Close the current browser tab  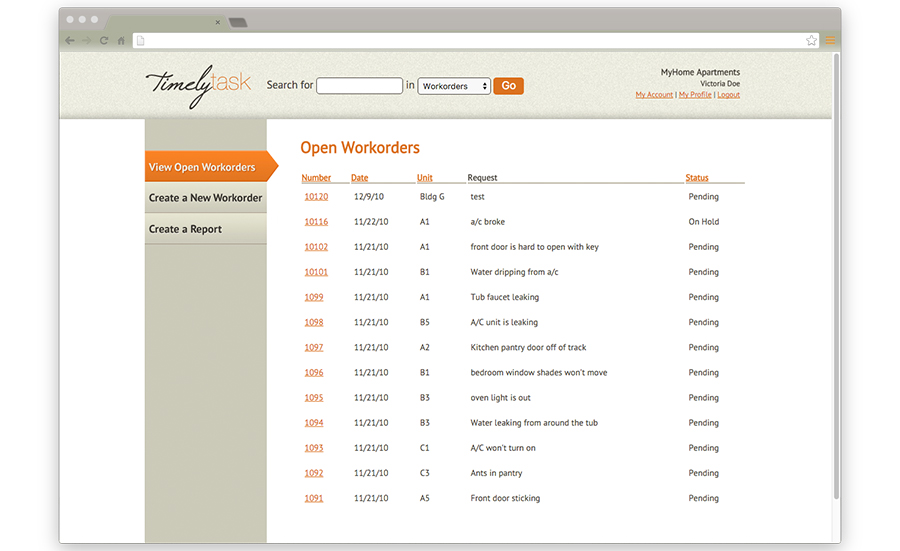pyautogui.click(x=218, y=22)
